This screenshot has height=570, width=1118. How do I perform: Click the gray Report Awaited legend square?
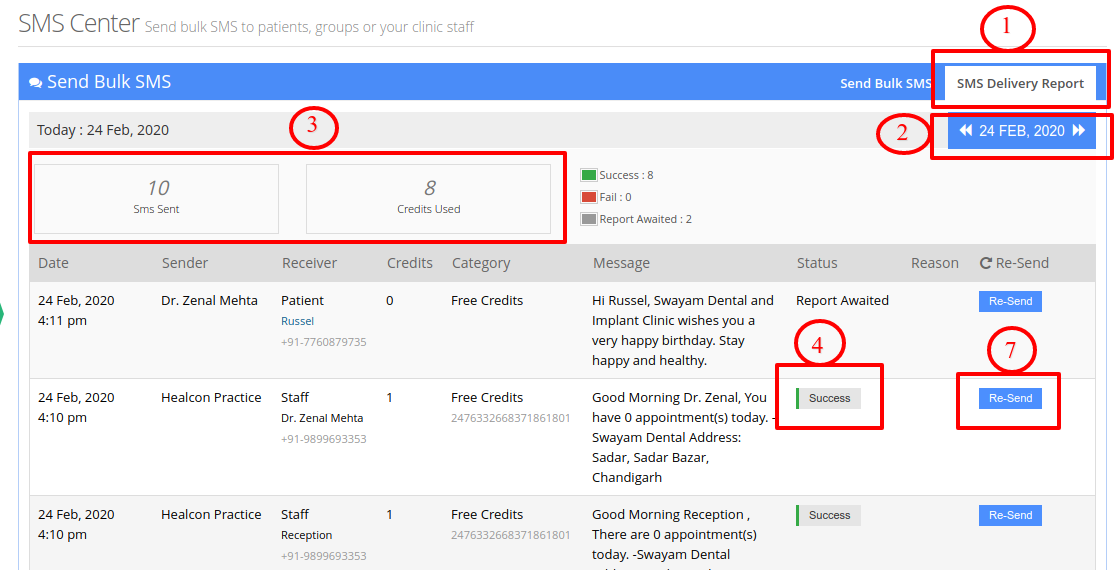click(x=588, y=219)
